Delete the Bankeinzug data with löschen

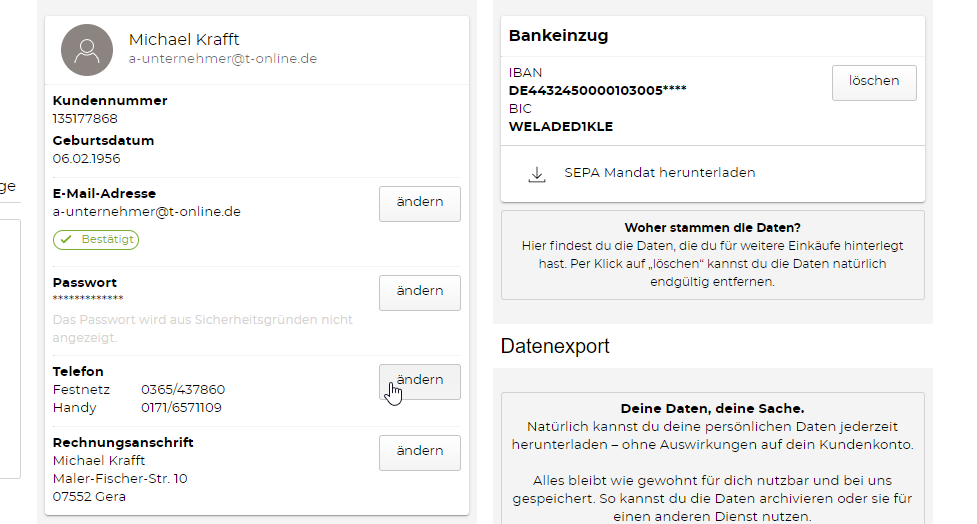(873, 82)
